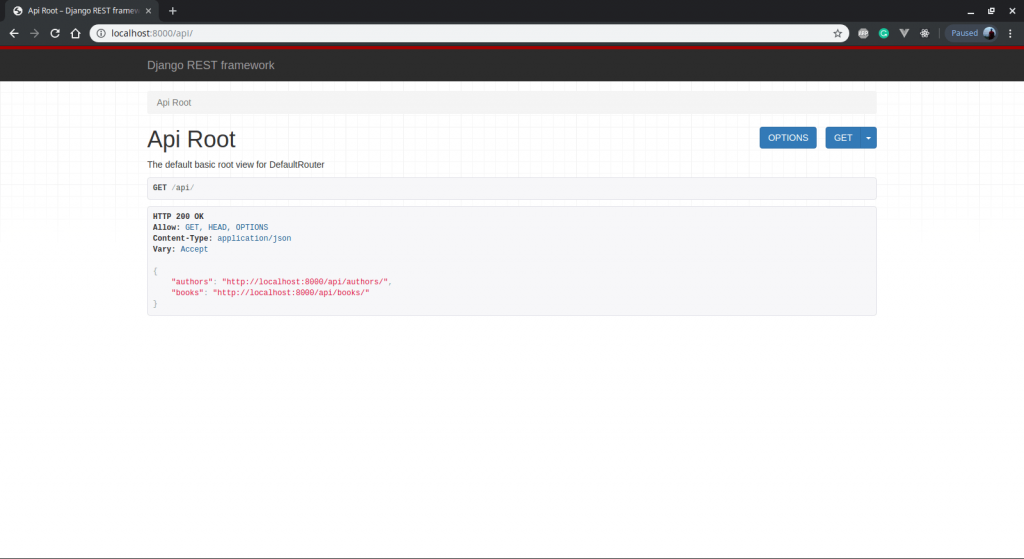This screenshot has width=1024, height=559.
Task: Click the GET button
Action: pyautogui.click(x=842, y=138)
